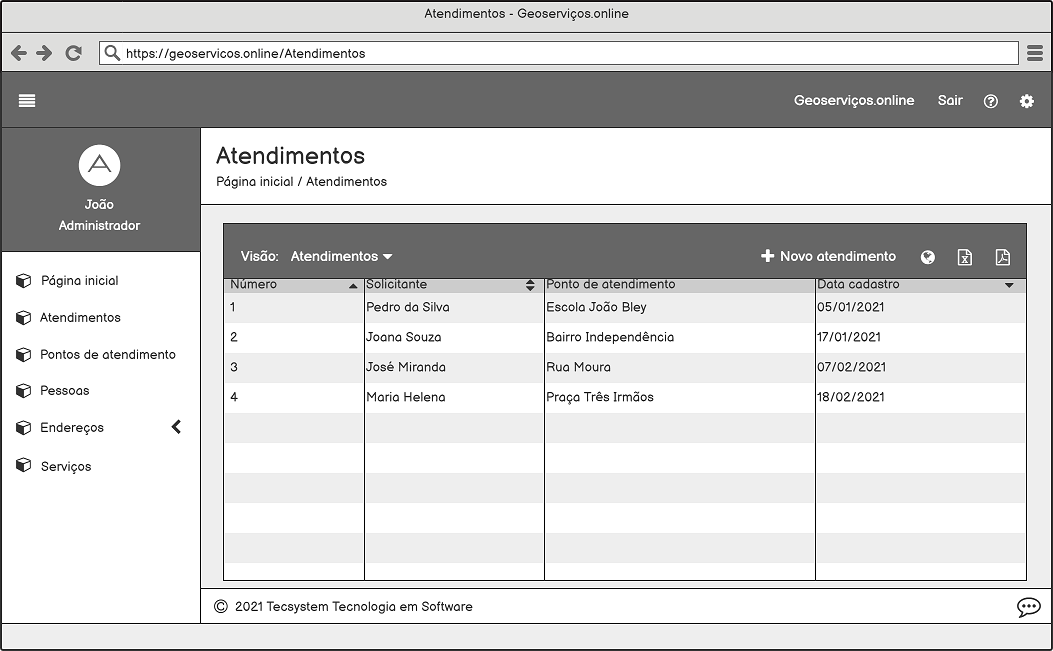Click the browser URL address field
The height and width of the screenshot is (651, 1053).
560,53
